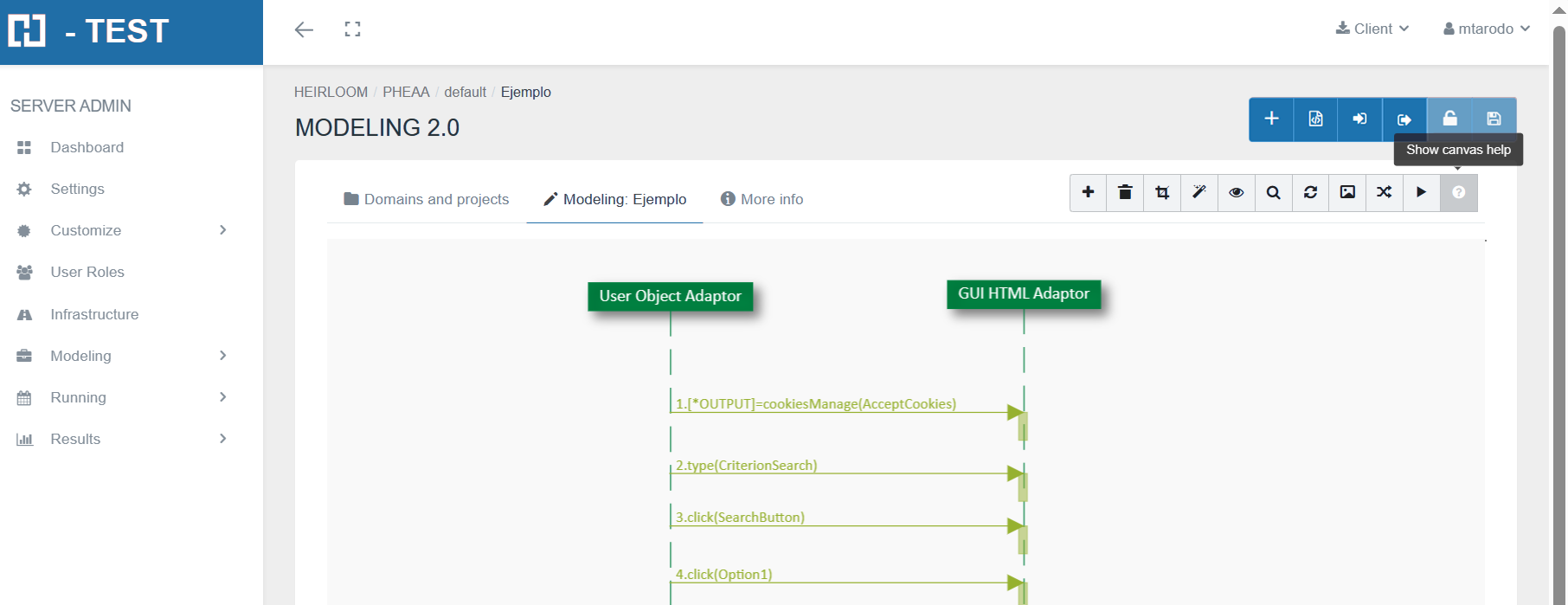Click the magnifier search icon

point(1273,192)
